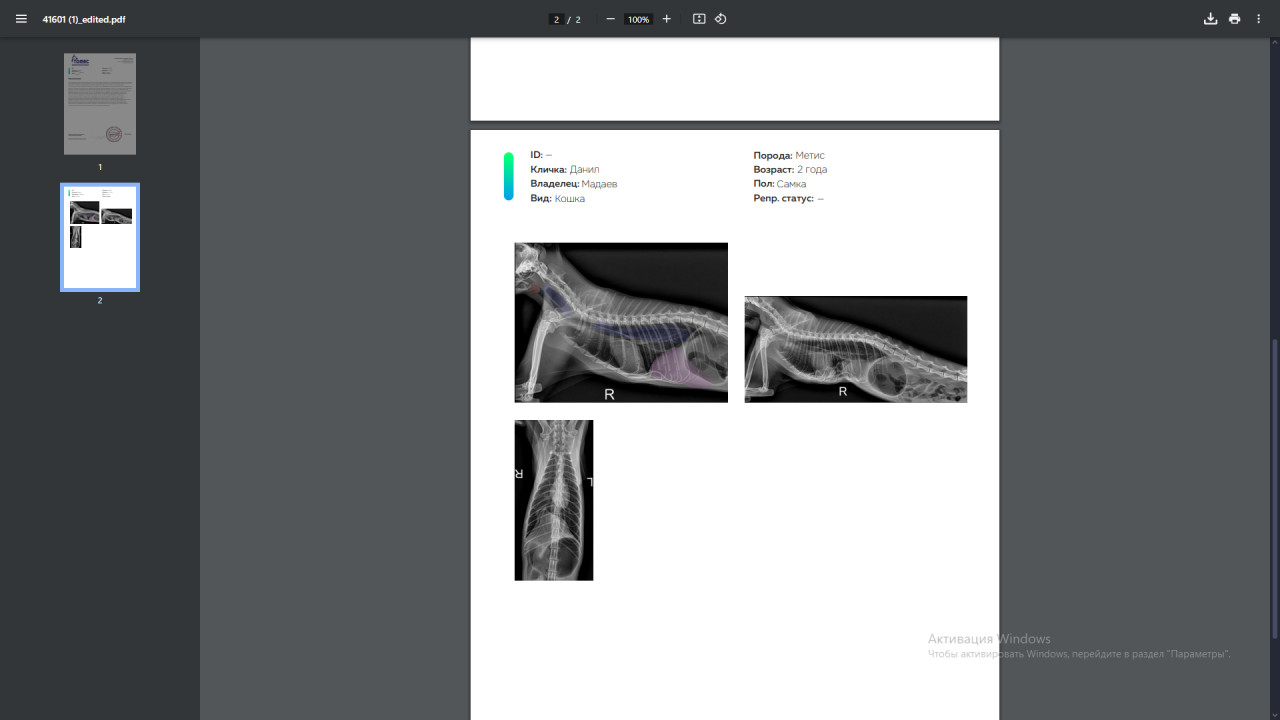Click the "Порода: Метис" text line
The image size is (1280, 720).
tap(789, 155)
